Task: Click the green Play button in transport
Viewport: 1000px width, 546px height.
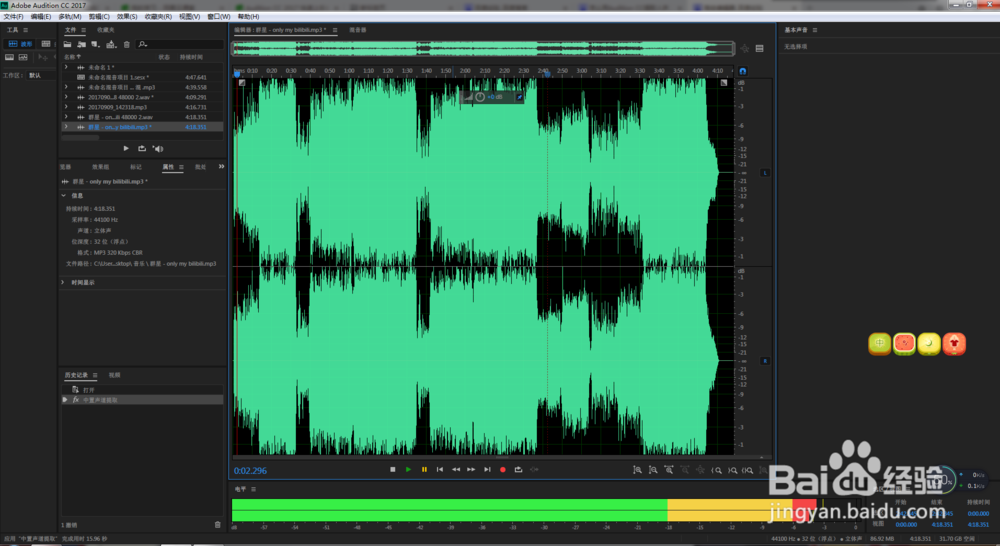Action: (x=408, y=469)
